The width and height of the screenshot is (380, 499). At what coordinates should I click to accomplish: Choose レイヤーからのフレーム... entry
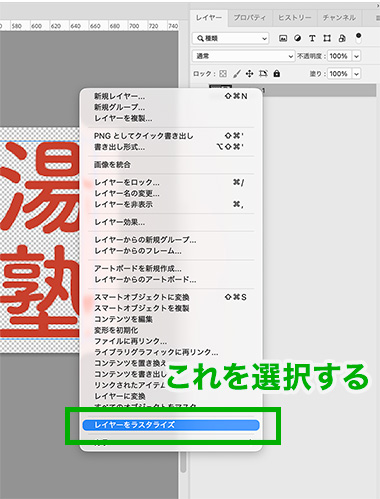click(170, 251)
